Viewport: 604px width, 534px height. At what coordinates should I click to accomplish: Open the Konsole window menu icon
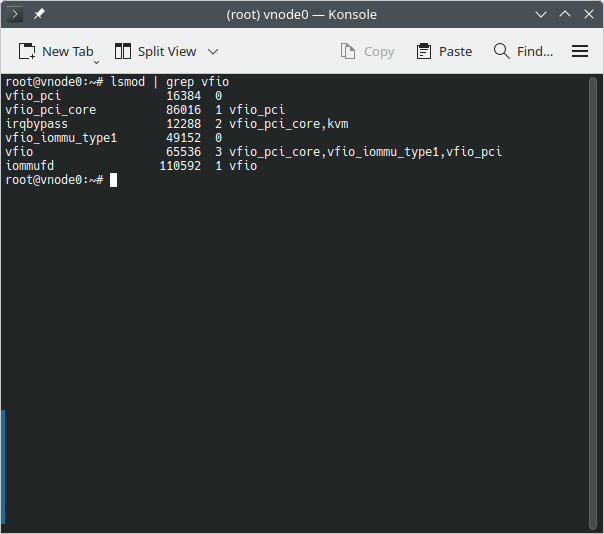pos(15,14)
